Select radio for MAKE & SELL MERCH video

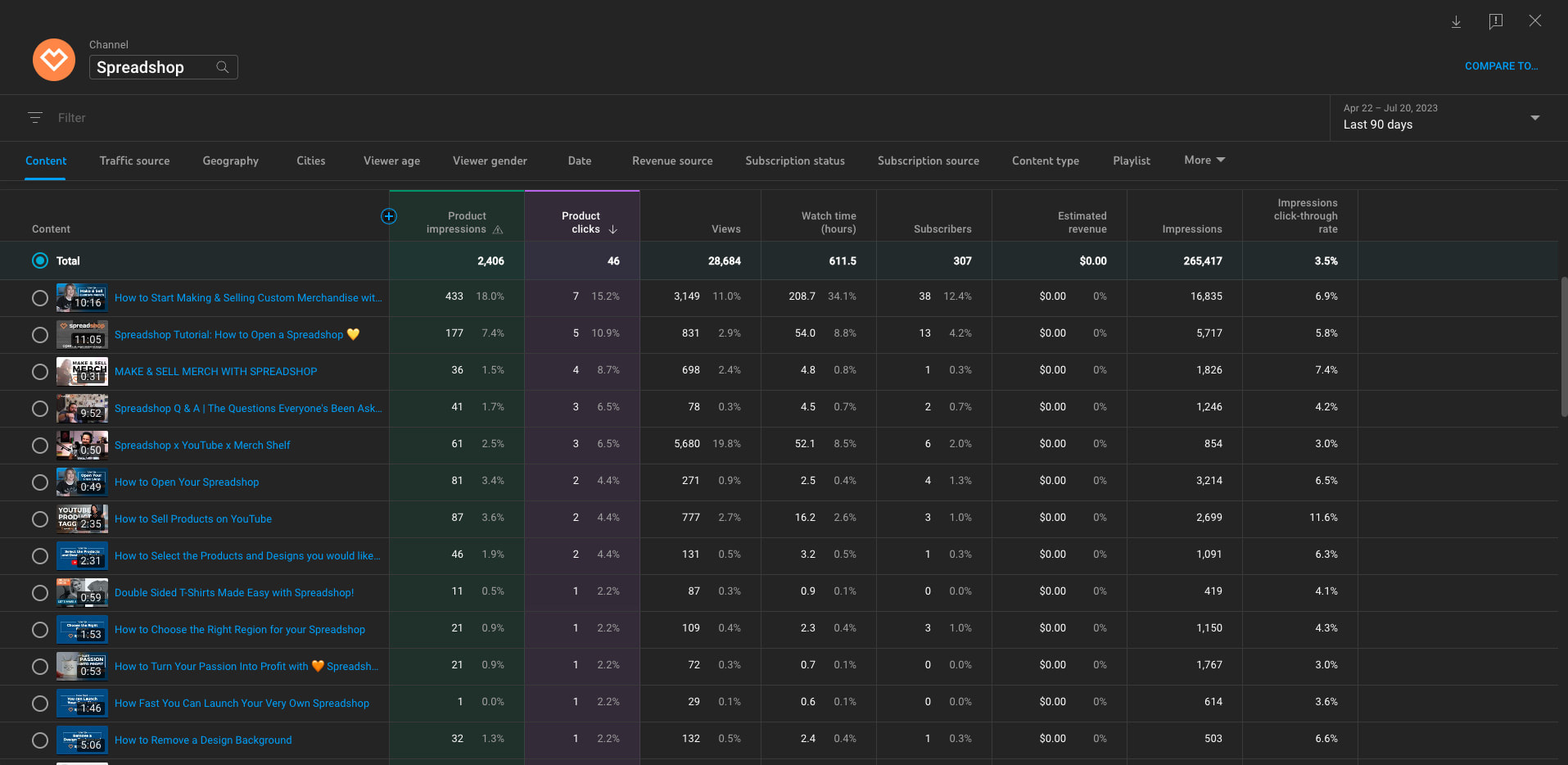click(x=39, y=372)
